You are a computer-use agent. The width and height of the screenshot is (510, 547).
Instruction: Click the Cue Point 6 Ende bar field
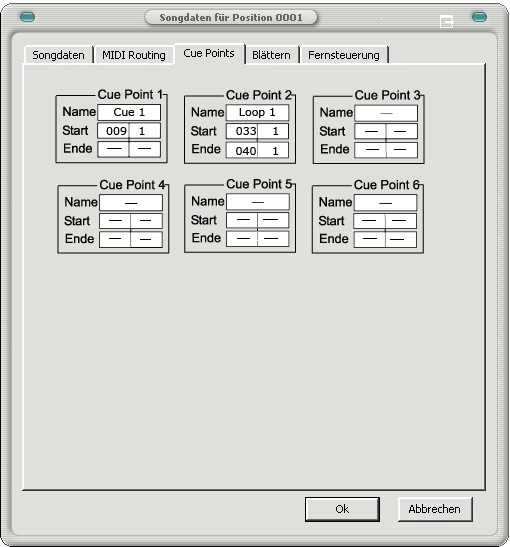click(370, 239)
